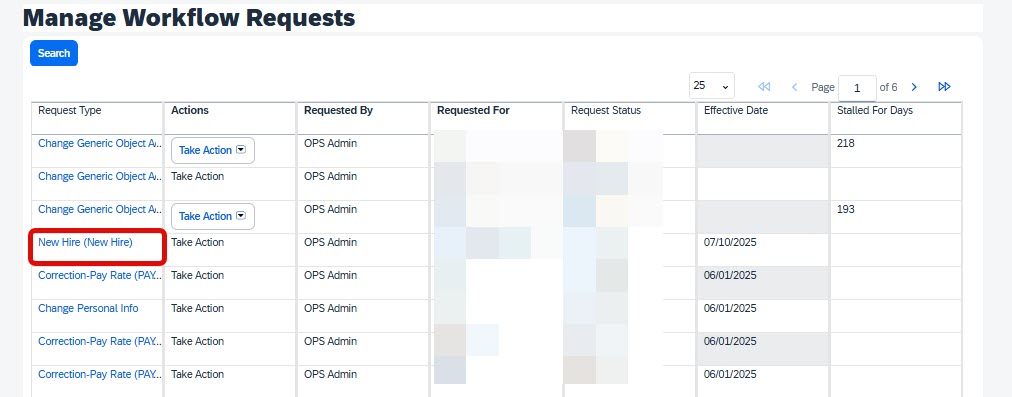Viewport: 1012px width, 397px height.
Task: Open first Correction-Pay Rate request link
Action: point(100,275)
